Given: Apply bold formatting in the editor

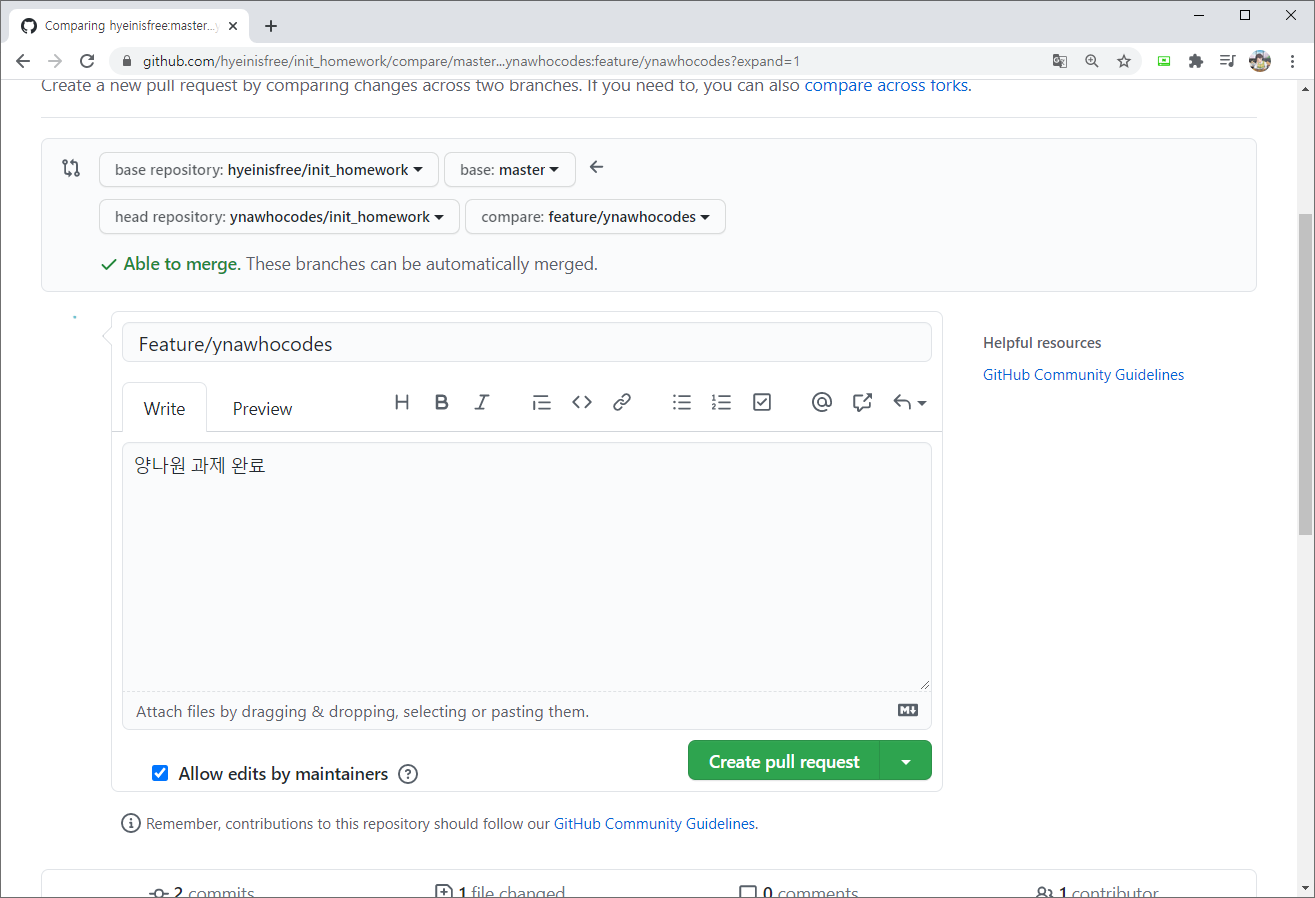Looking at the screenshot, I should pyautogui.click(x=441, y=402).
